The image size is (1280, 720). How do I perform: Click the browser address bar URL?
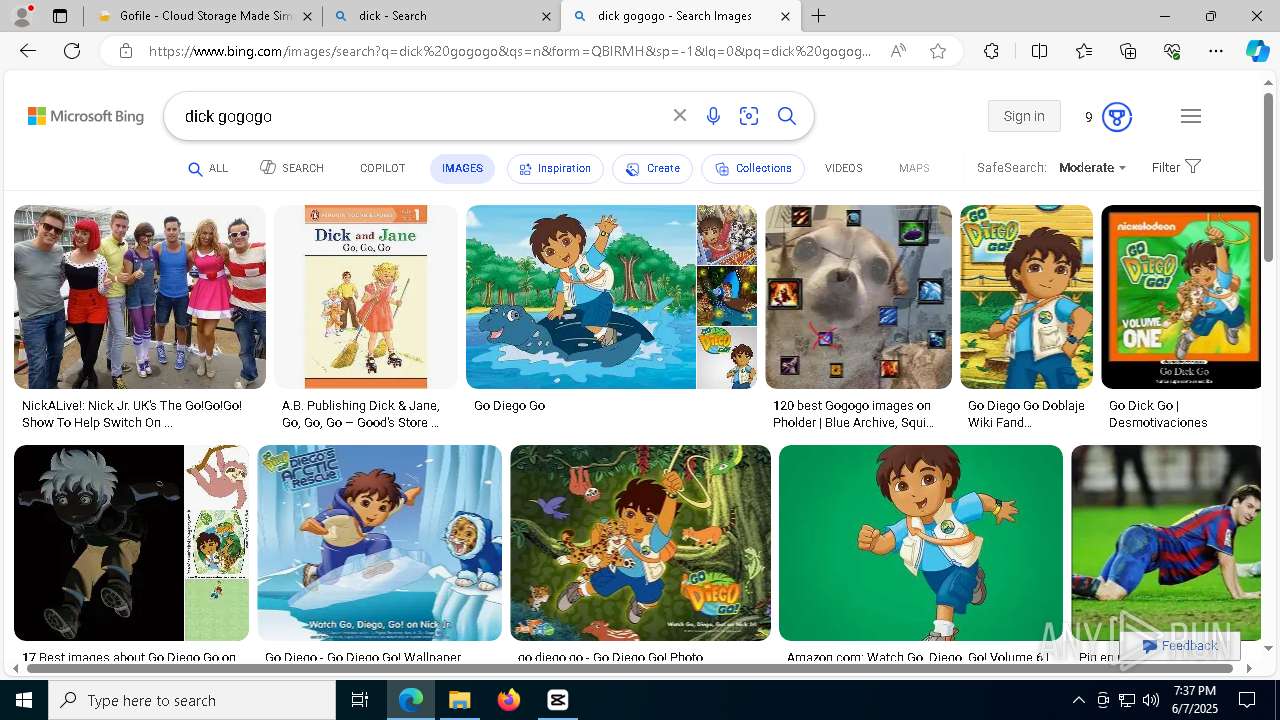[x=510, y=51]
